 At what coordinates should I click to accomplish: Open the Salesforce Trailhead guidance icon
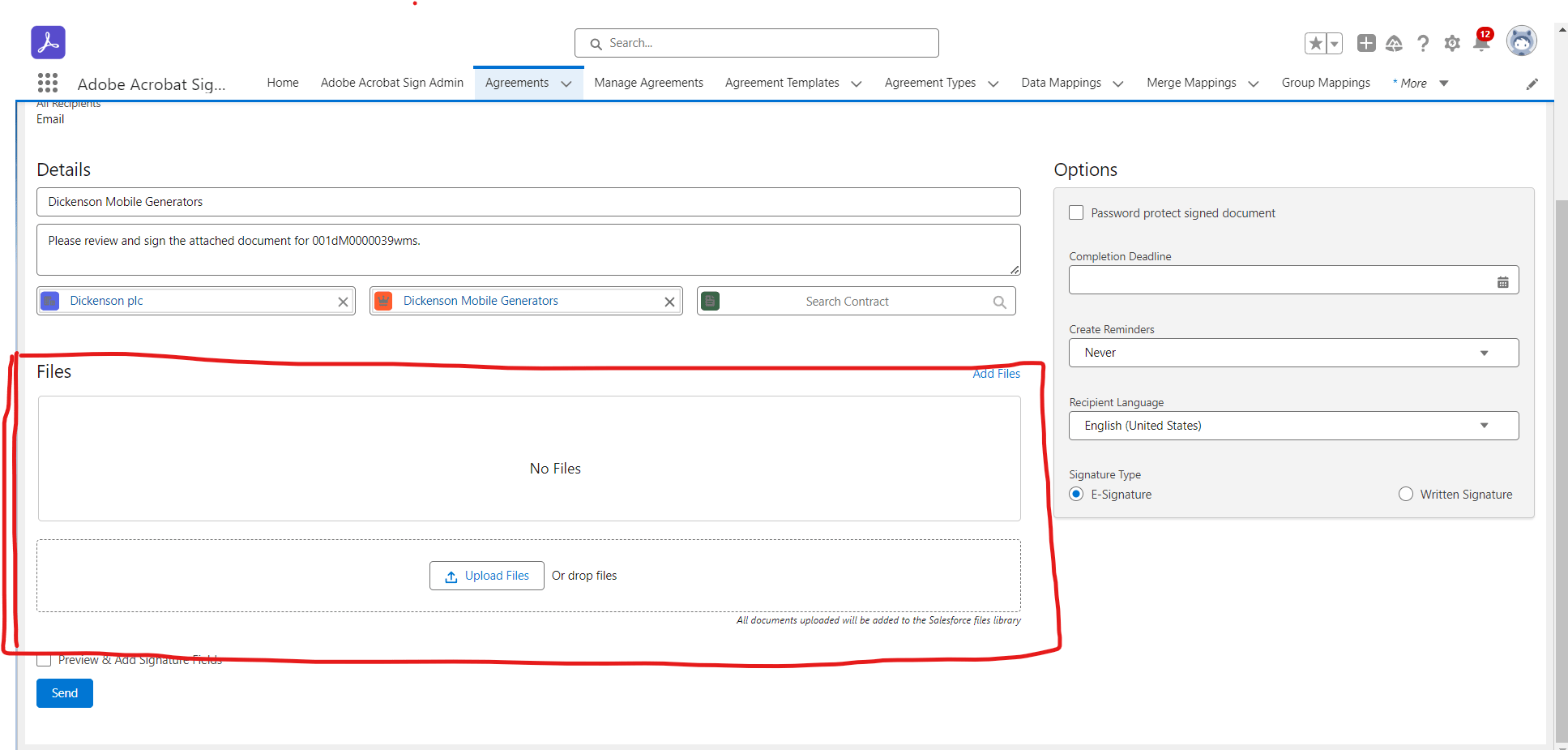(1395, 43)
